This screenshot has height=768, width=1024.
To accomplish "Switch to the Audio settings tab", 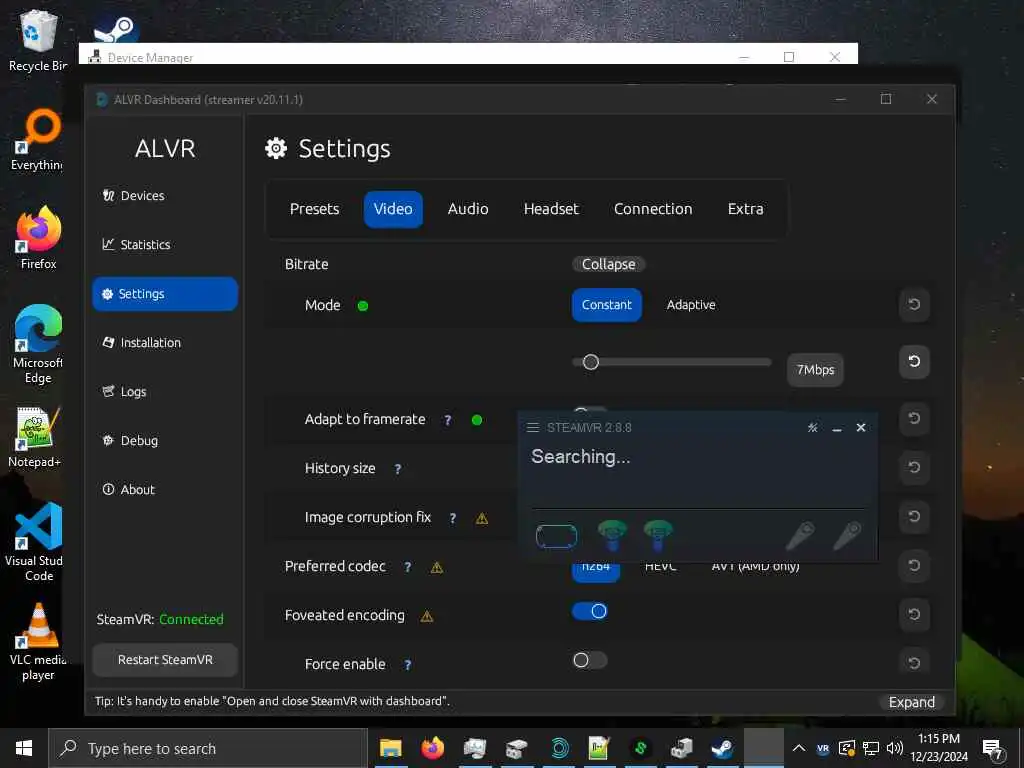I will tap(468, 209).
